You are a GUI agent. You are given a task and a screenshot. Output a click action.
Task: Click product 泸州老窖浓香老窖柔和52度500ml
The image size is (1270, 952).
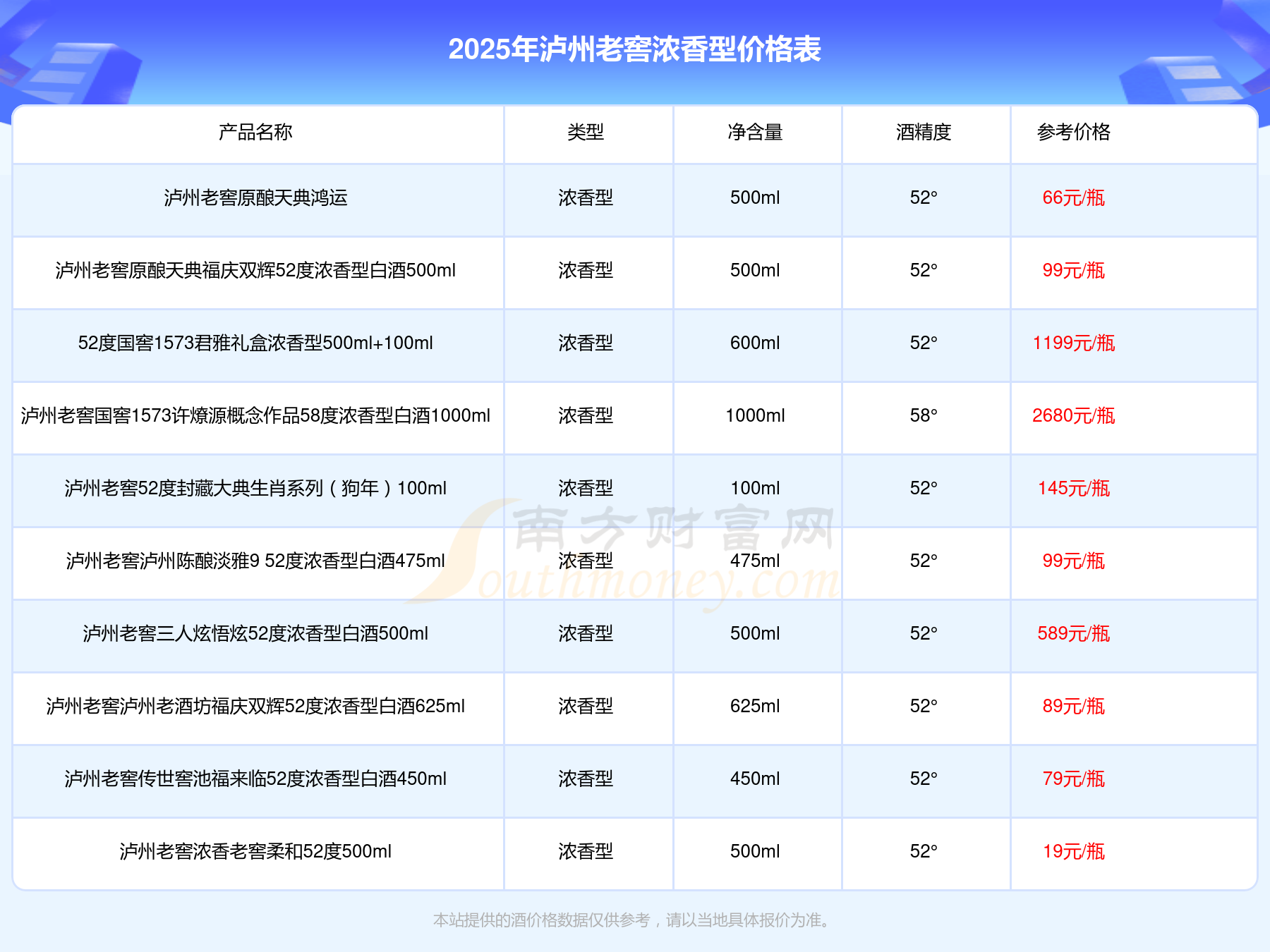(255, 851)
